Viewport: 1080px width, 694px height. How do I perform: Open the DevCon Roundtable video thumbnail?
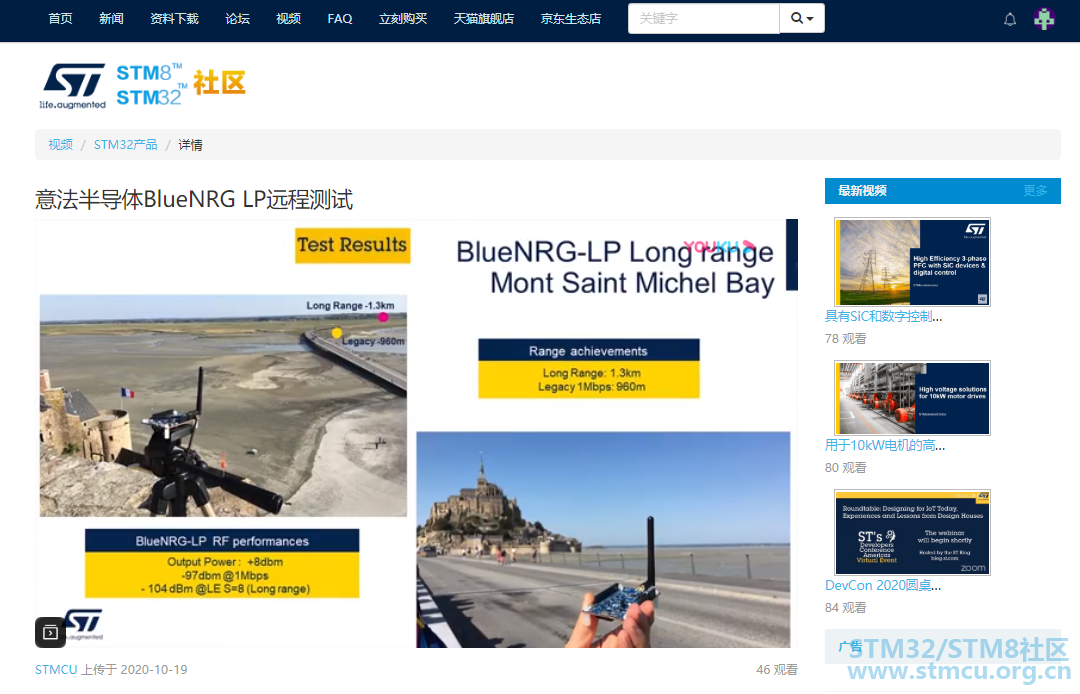[912, 532]
